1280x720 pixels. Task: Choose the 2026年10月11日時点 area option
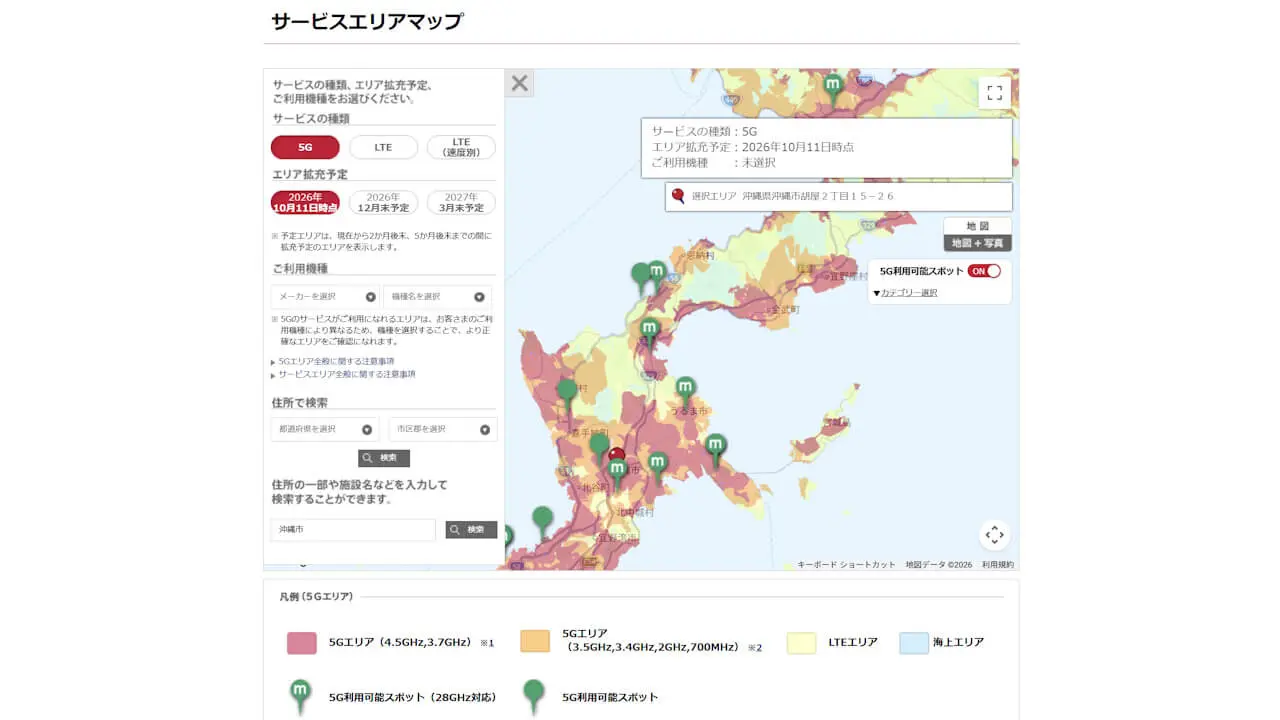(x=305, y=202)
